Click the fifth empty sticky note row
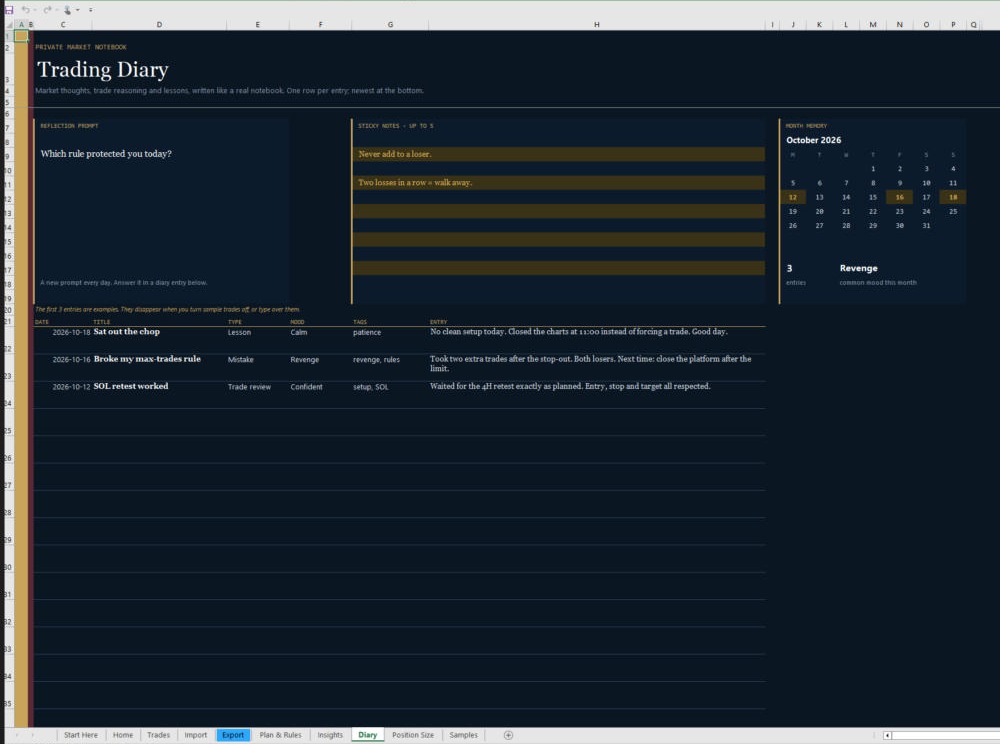Screen dimensions: 1000x744 [559, 268]
